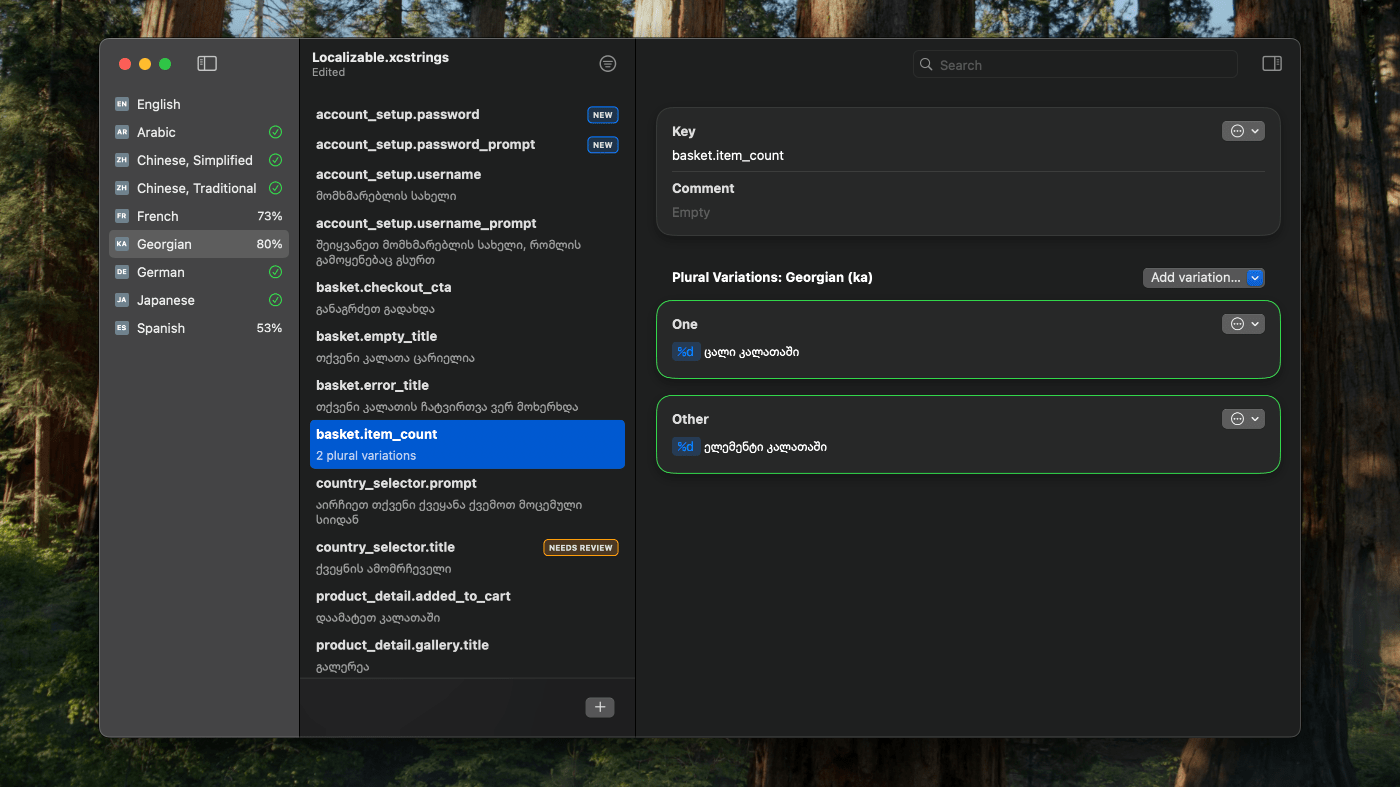Open the filter options icon
The width and height of the screenshot is (1400, 787).
tap(607, 64)
